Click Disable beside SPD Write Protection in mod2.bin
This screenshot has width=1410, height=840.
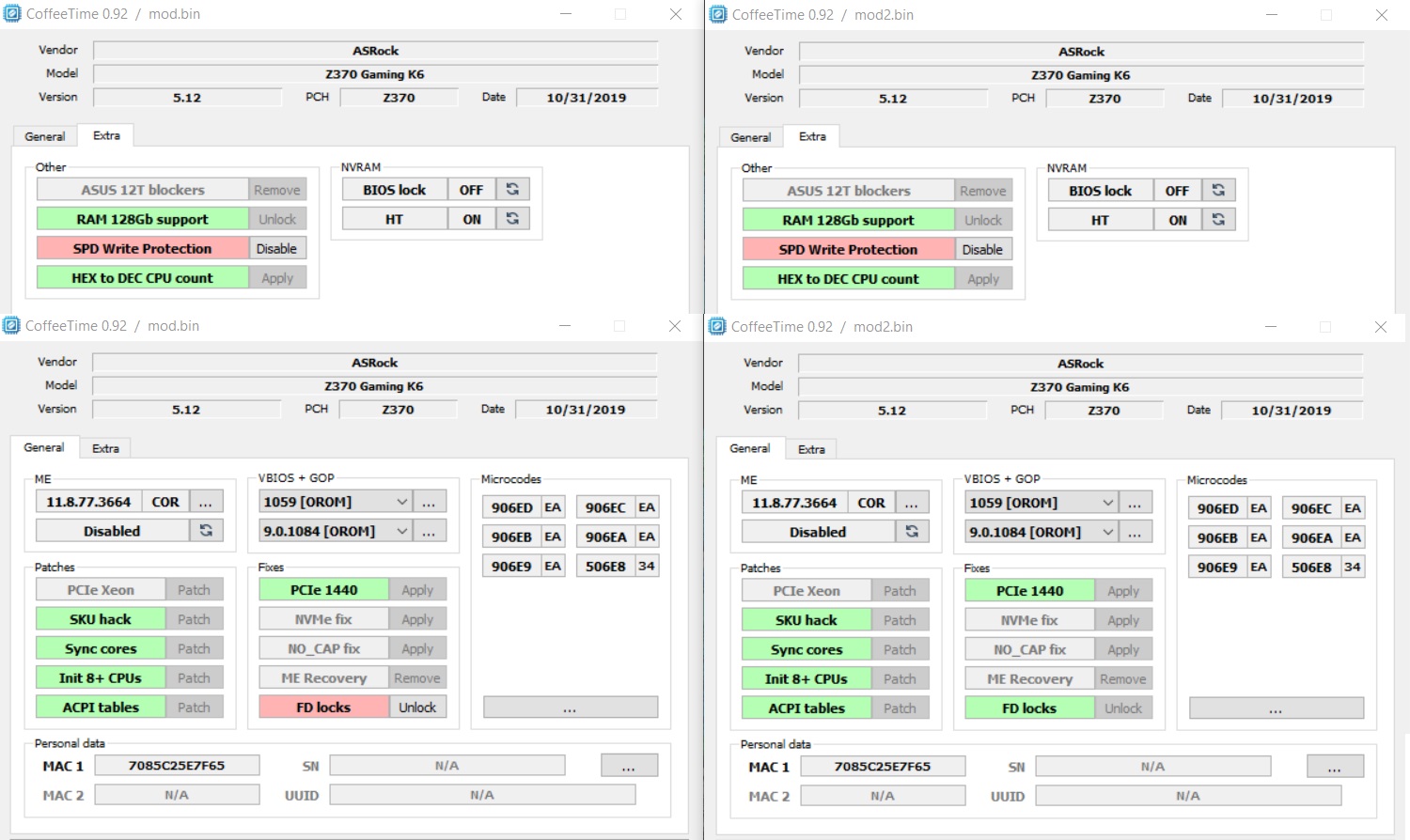coord(983,249)
